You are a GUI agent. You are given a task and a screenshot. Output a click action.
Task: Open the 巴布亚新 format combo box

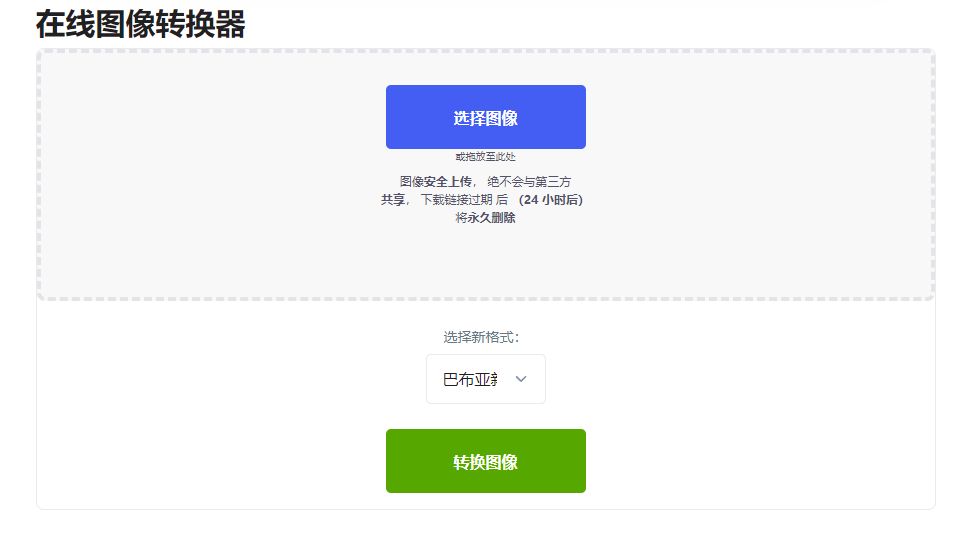point(486,379)
